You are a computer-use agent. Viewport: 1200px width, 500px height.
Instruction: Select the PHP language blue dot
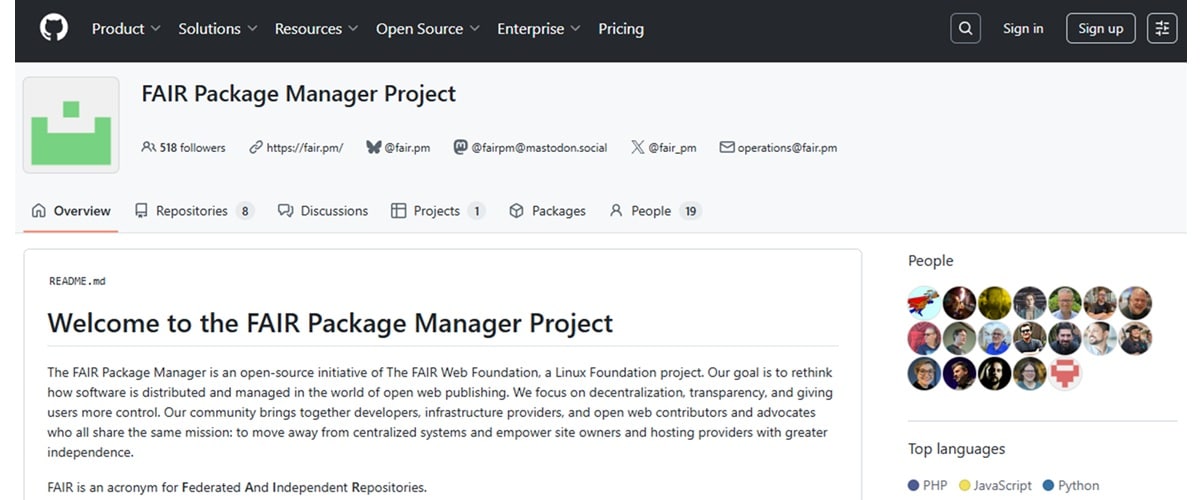coord(913,485)
